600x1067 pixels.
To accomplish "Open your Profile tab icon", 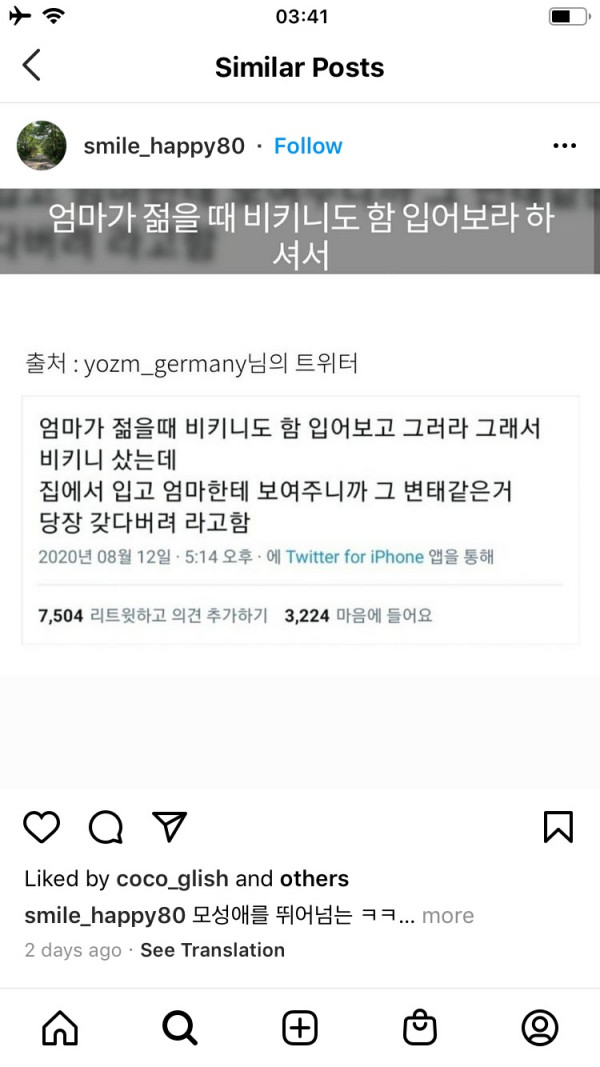I will [540, 1028].
